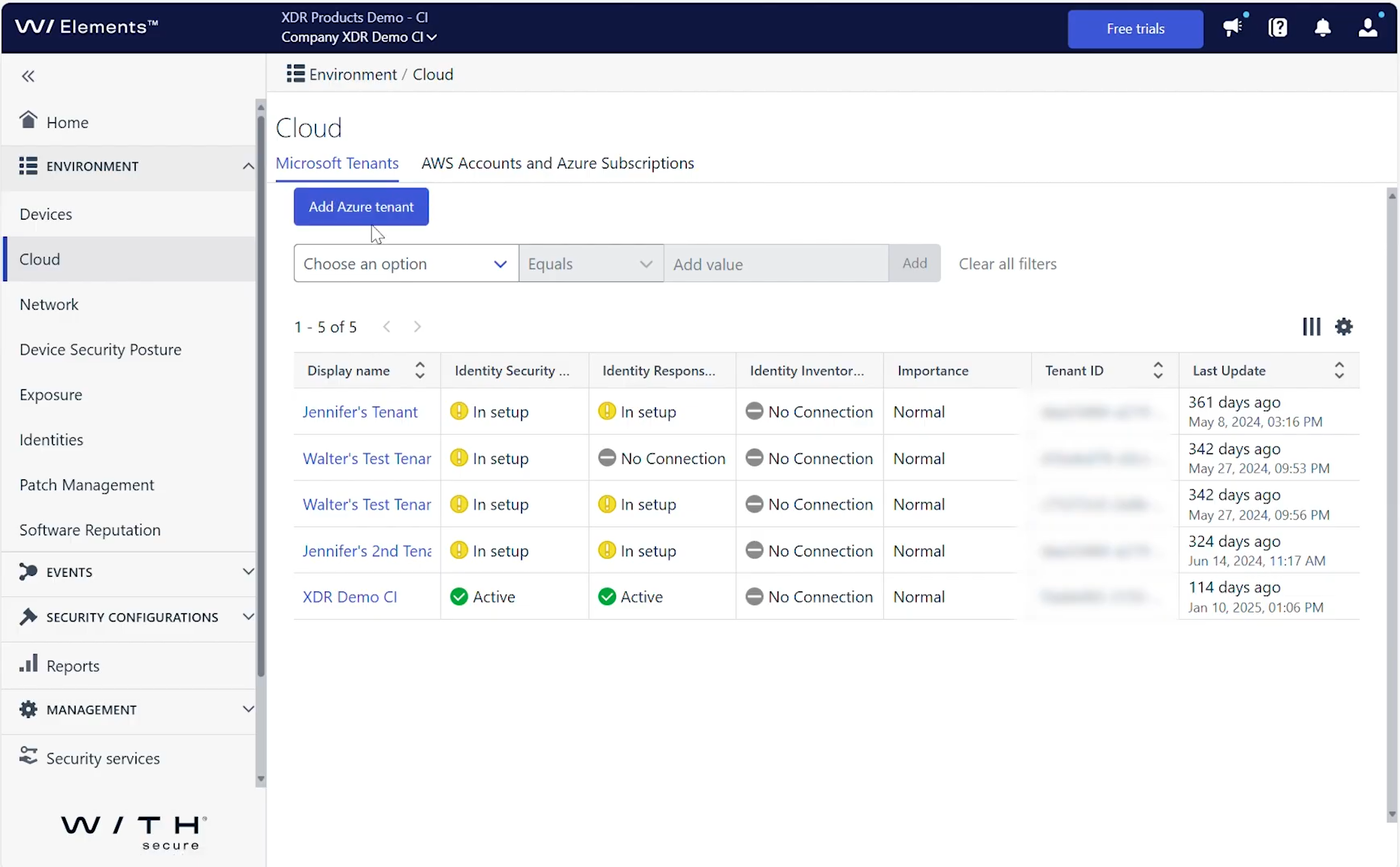Go to next results page arrow
The image size is (1400, 867).
[417, 327]
